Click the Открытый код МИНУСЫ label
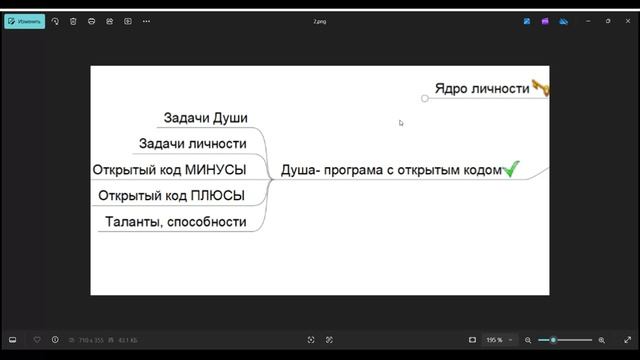The height and width of the screenshot is (360, 640). tap(169, 170)
